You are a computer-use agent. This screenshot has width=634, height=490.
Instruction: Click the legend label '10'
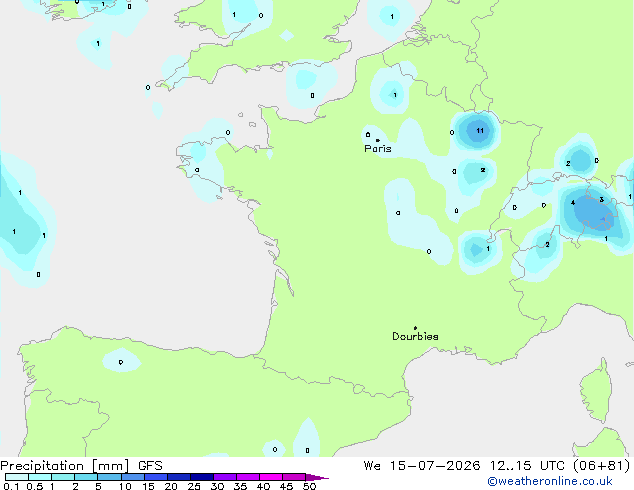point(125,486)
